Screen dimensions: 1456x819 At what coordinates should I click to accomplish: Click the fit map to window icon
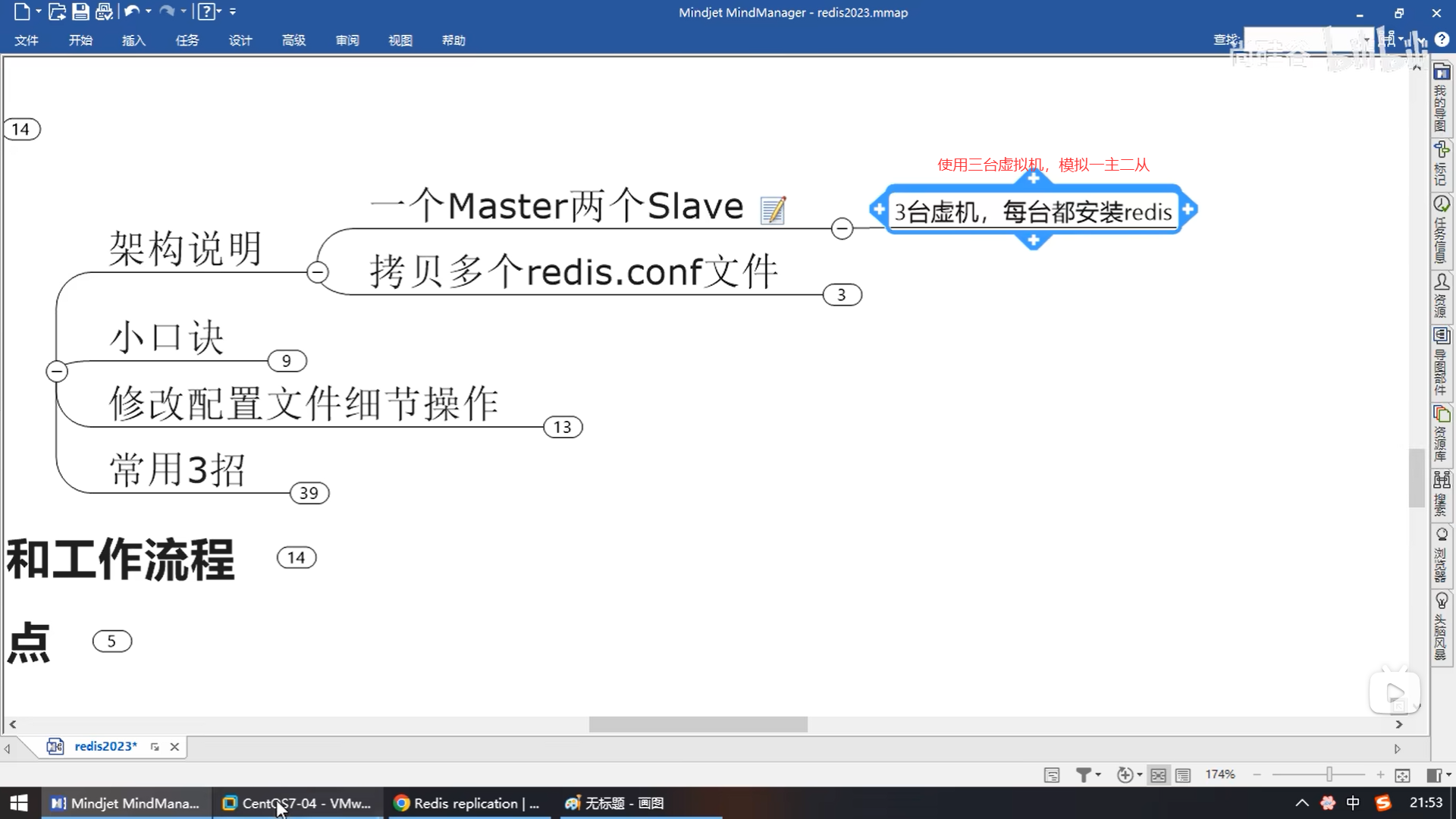(1402, 775)
